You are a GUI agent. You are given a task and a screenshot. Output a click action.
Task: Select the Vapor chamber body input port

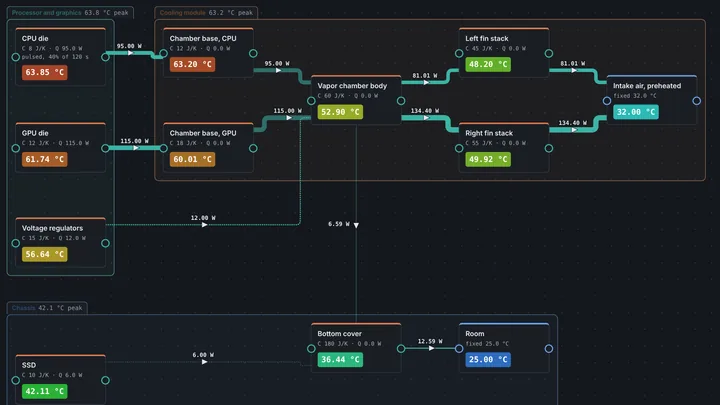coord(311,101)
